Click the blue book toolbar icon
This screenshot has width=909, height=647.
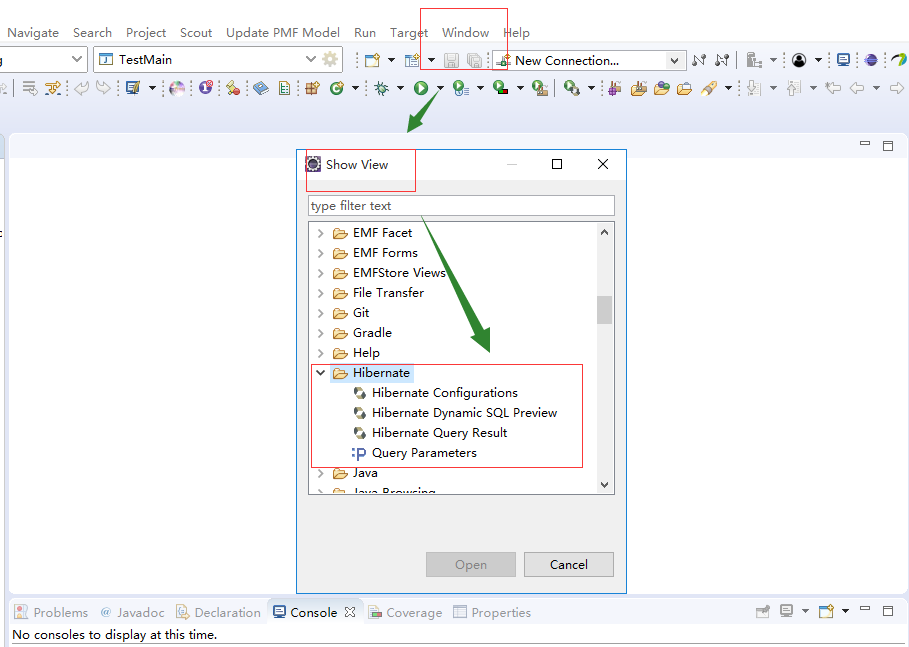point(261,88)
